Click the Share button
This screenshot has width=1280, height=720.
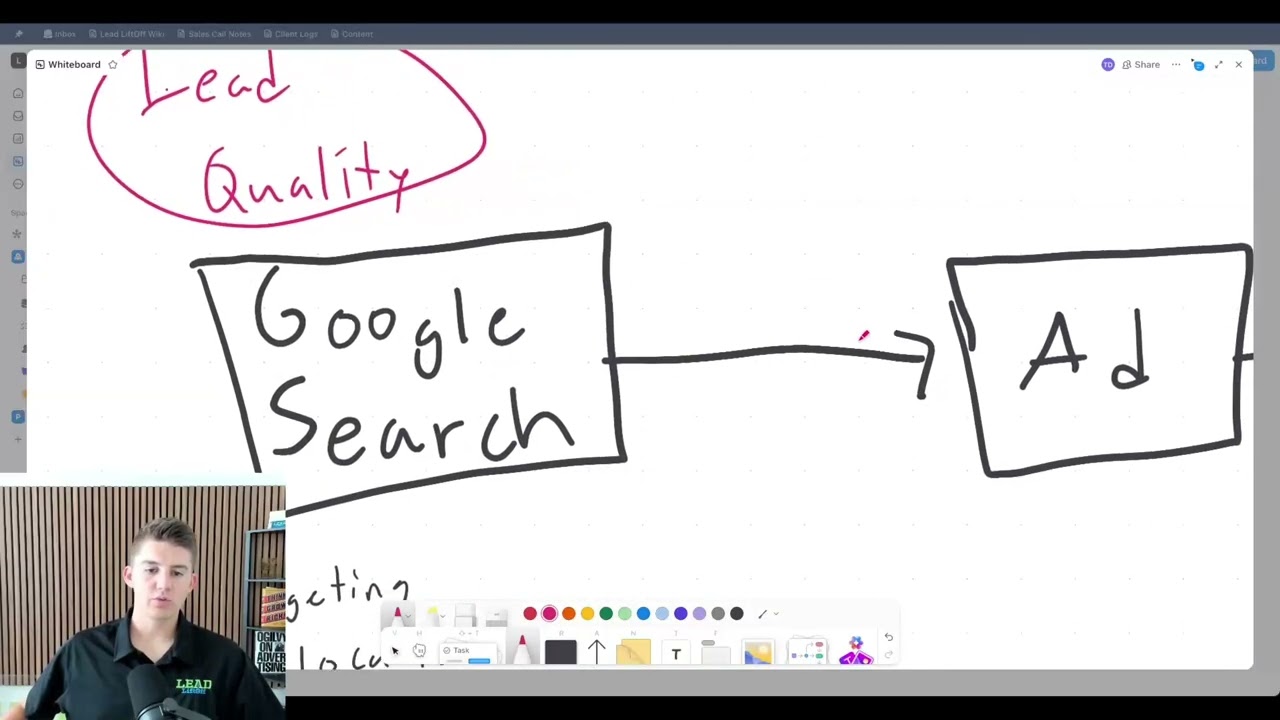pyautogui.click(x=1141, y=65)
